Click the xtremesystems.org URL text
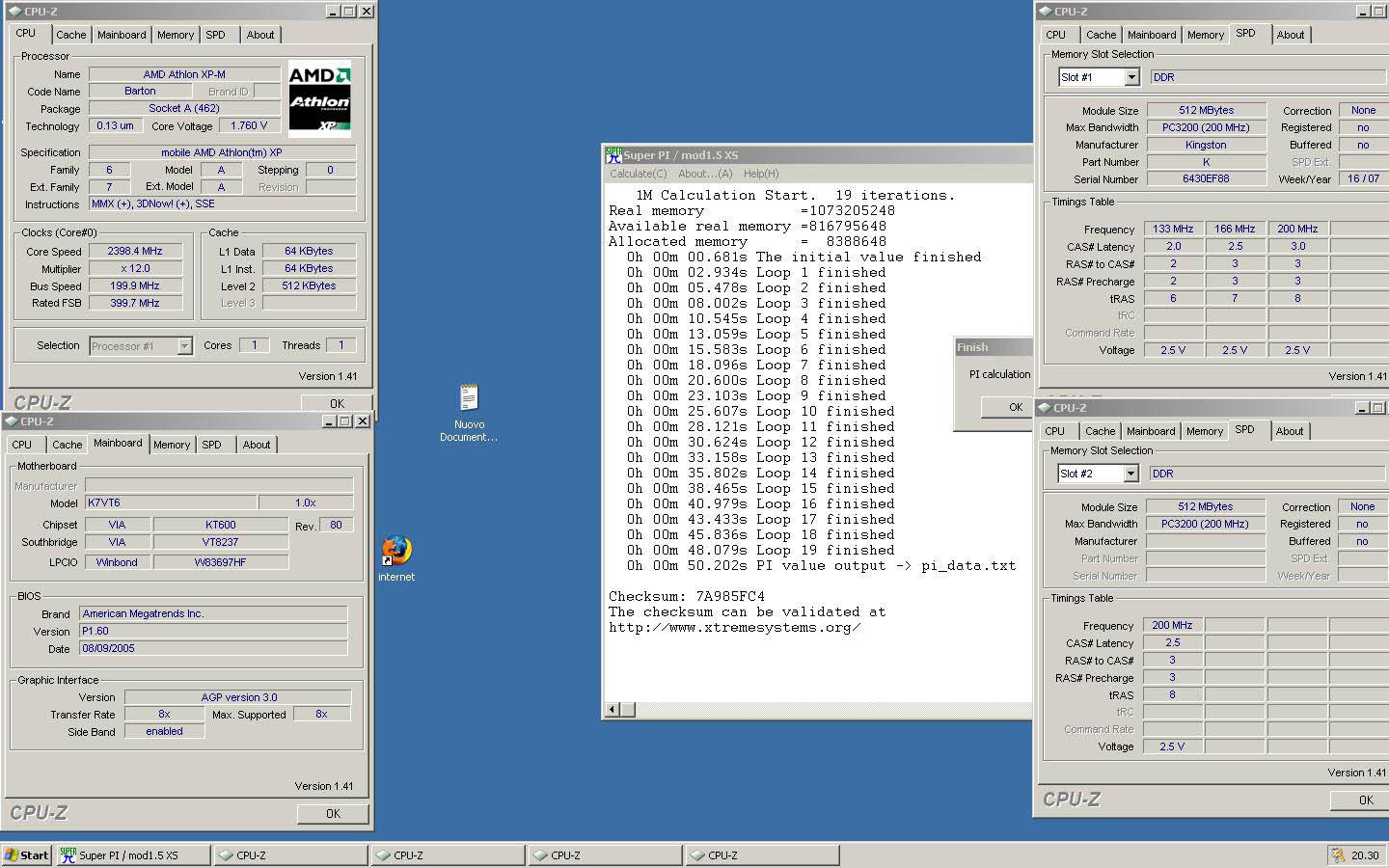This screenshot has width=1389, height=868. 735,627
